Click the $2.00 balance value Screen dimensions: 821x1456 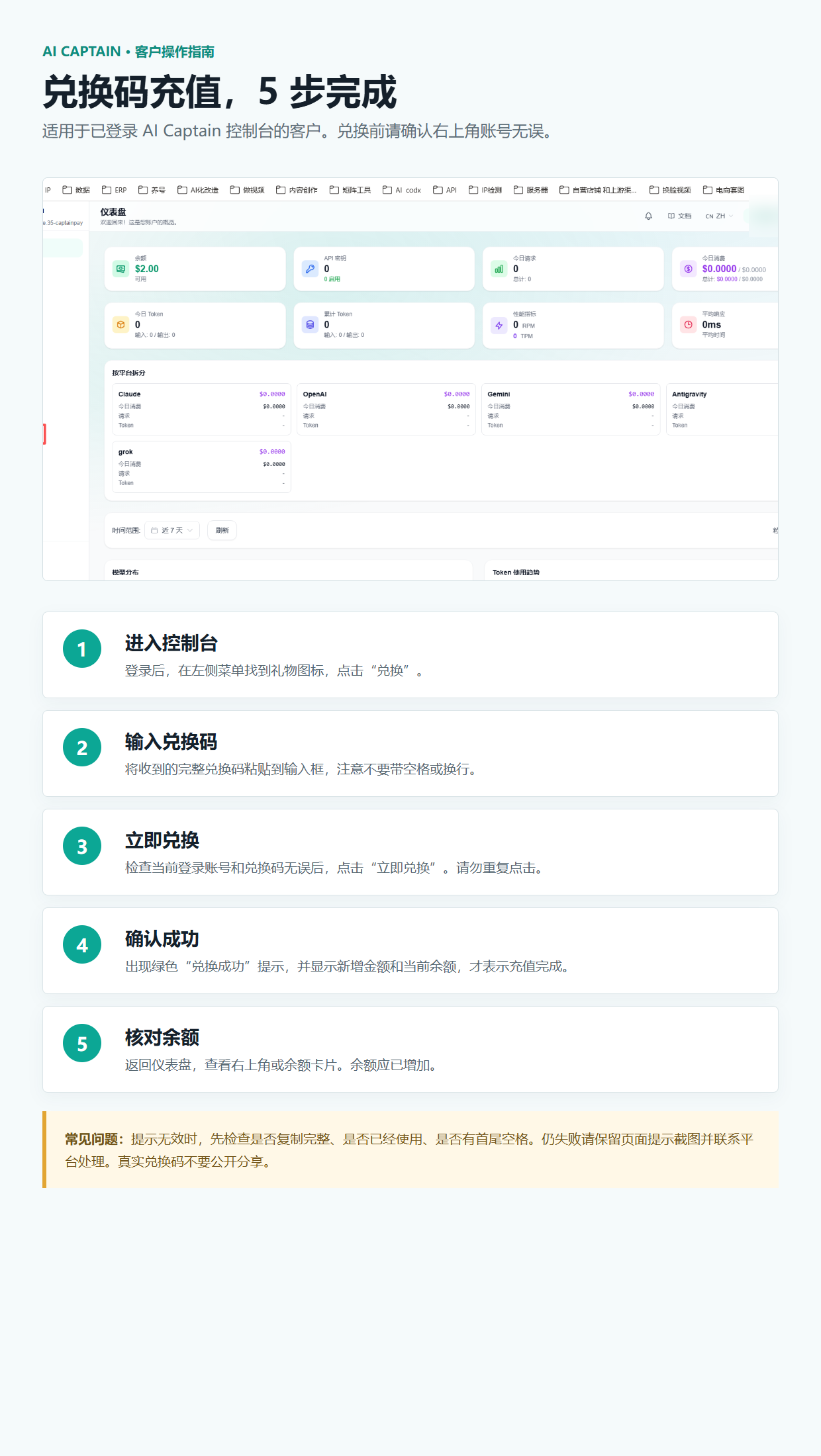pos(147,269)
